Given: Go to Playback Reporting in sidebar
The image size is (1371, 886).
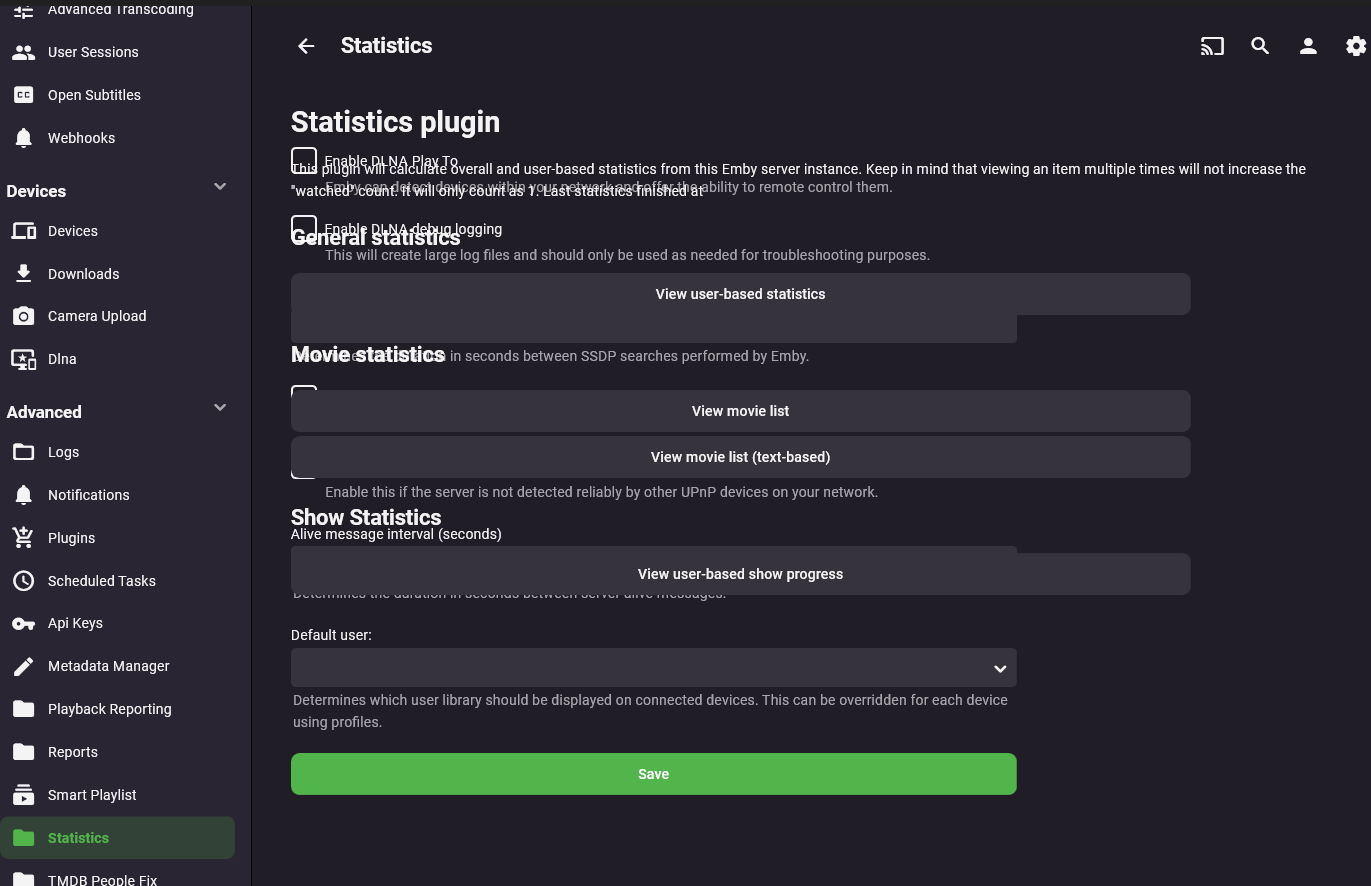Looking at the screenshot, I should 109,709.
